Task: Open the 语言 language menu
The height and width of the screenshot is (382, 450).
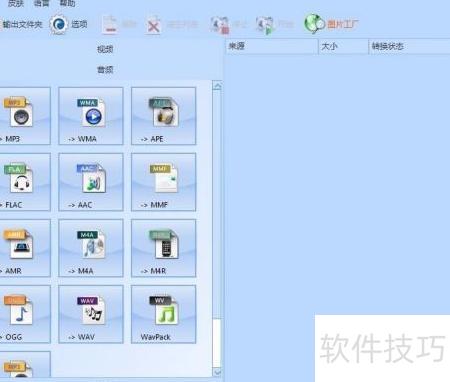Action: (42, 3)
